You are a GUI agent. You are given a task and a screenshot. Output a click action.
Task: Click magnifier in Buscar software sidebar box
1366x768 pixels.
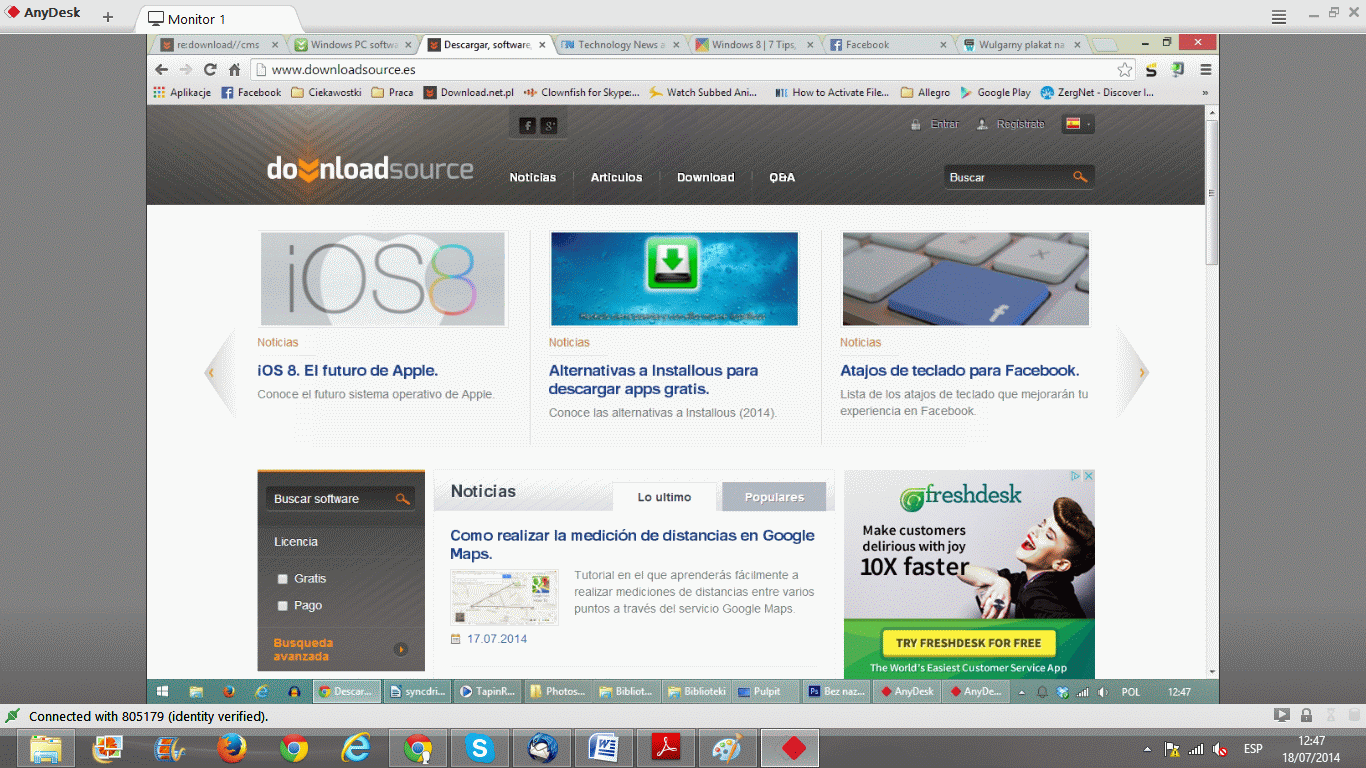[402, 498]
